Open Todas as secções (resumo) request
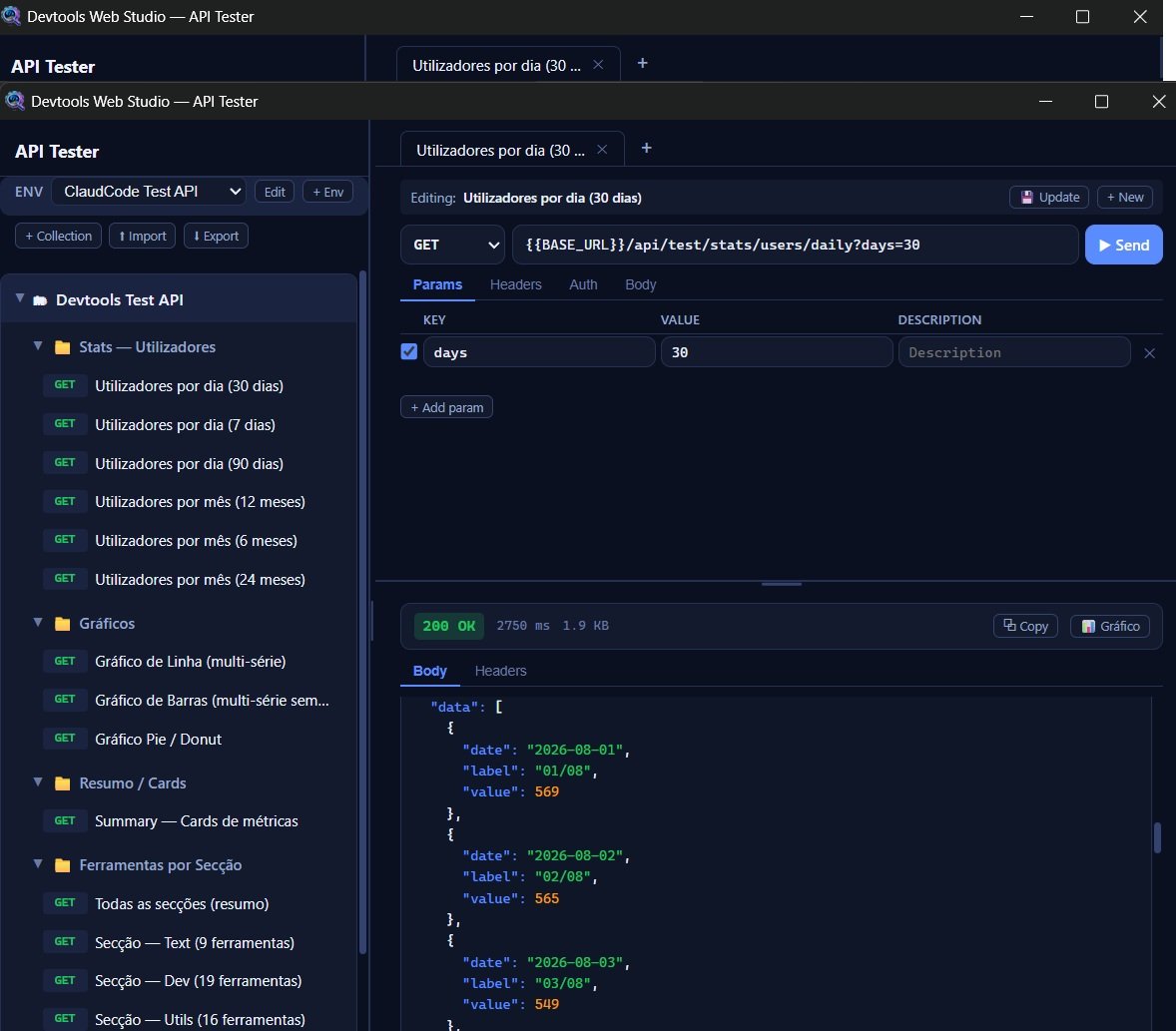This screenshot has width=1176, height=1031. coord(182,903)
